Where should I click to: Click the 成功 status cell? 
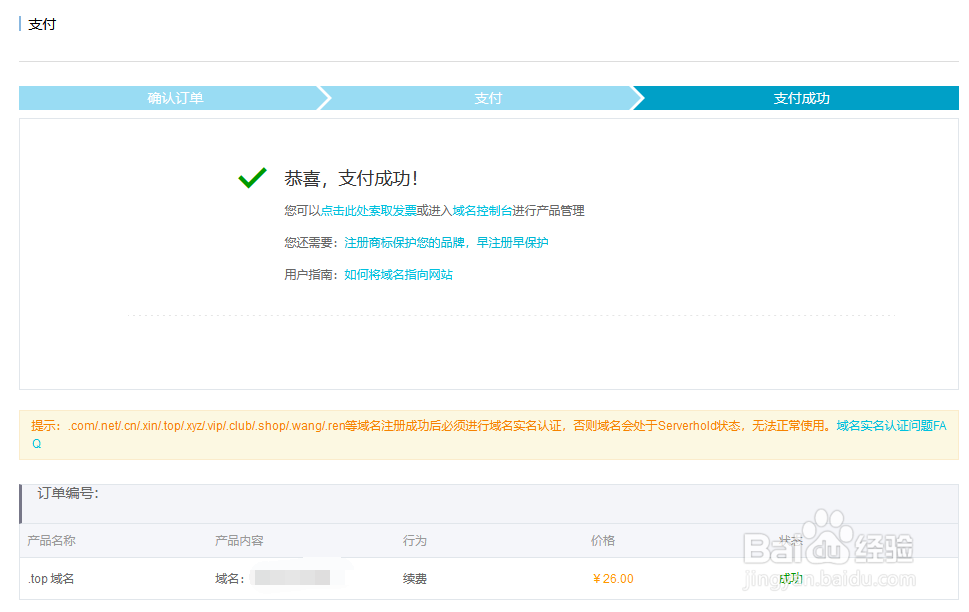(790, 579)
